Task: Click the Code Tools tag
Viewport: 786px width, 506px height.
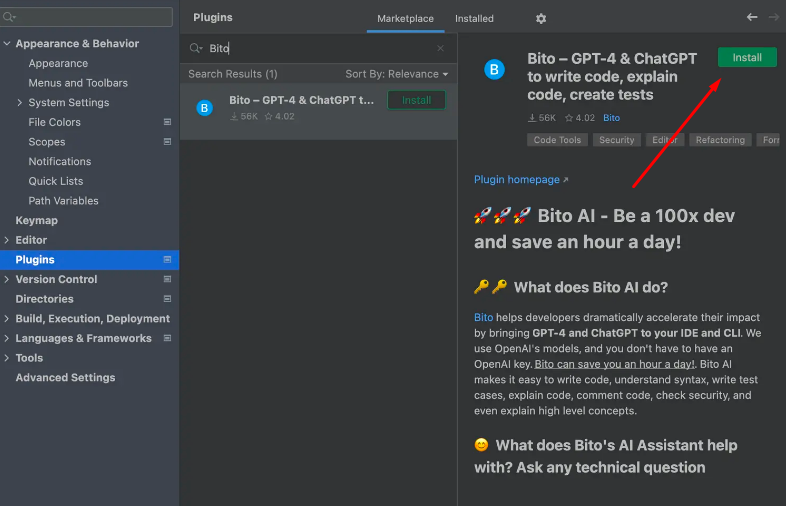Action: click(557, 140)
